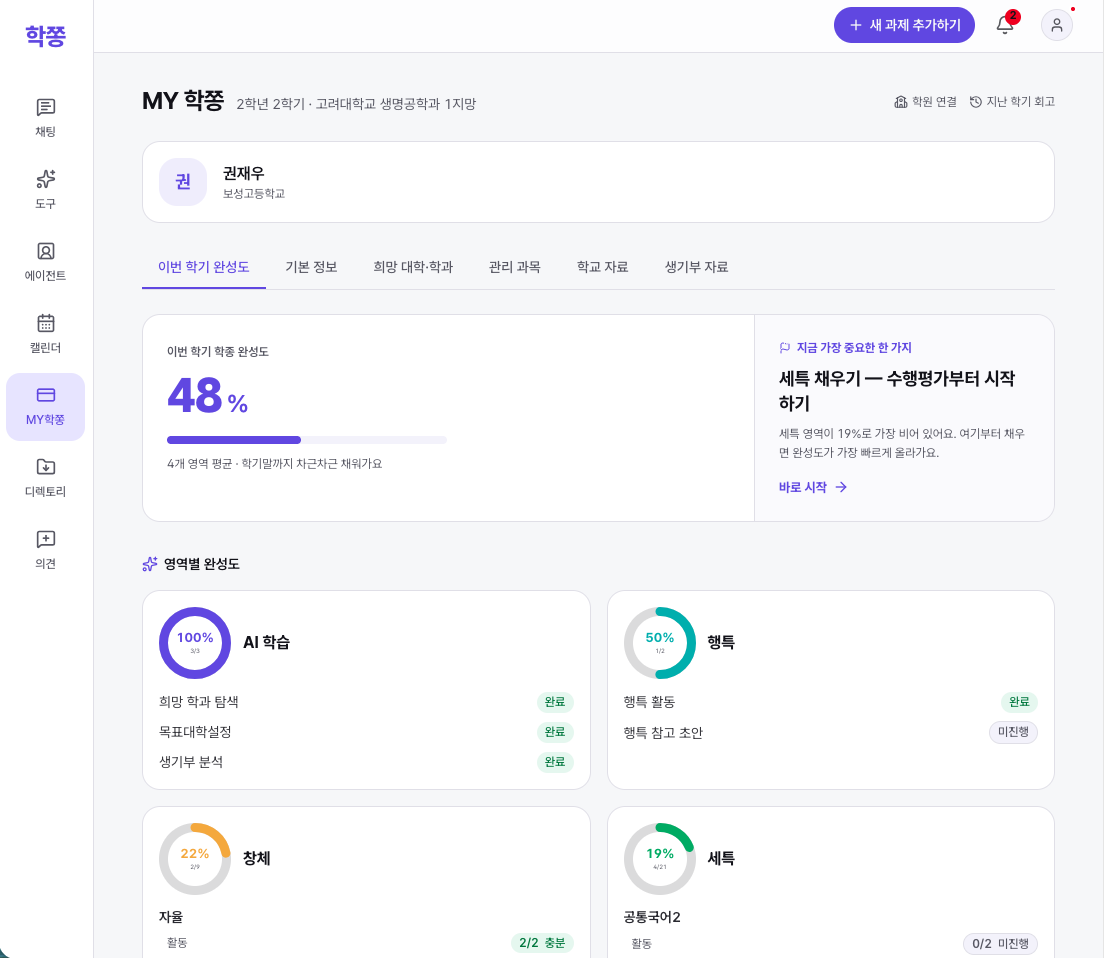Viewport: 1104px width, 958px height.
Task: Click the 창체 22% ring chart
Action: (x=195, y=859)
